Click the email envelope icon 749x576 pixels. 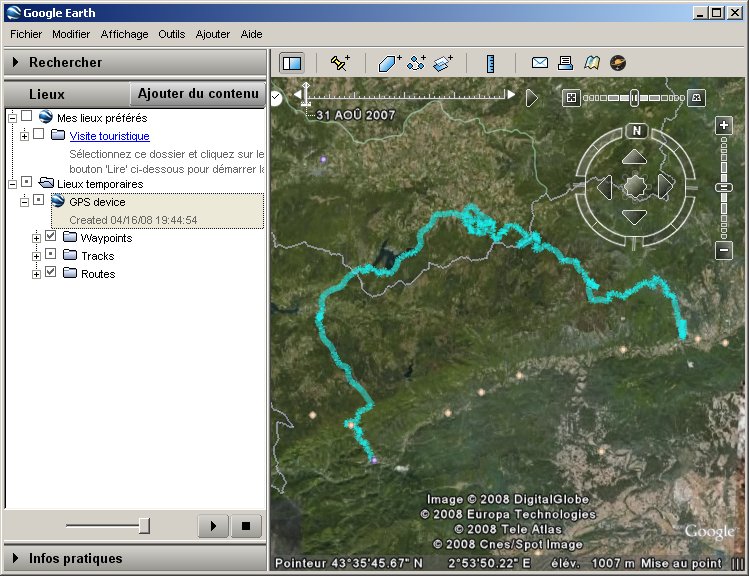tap(540, 63)
